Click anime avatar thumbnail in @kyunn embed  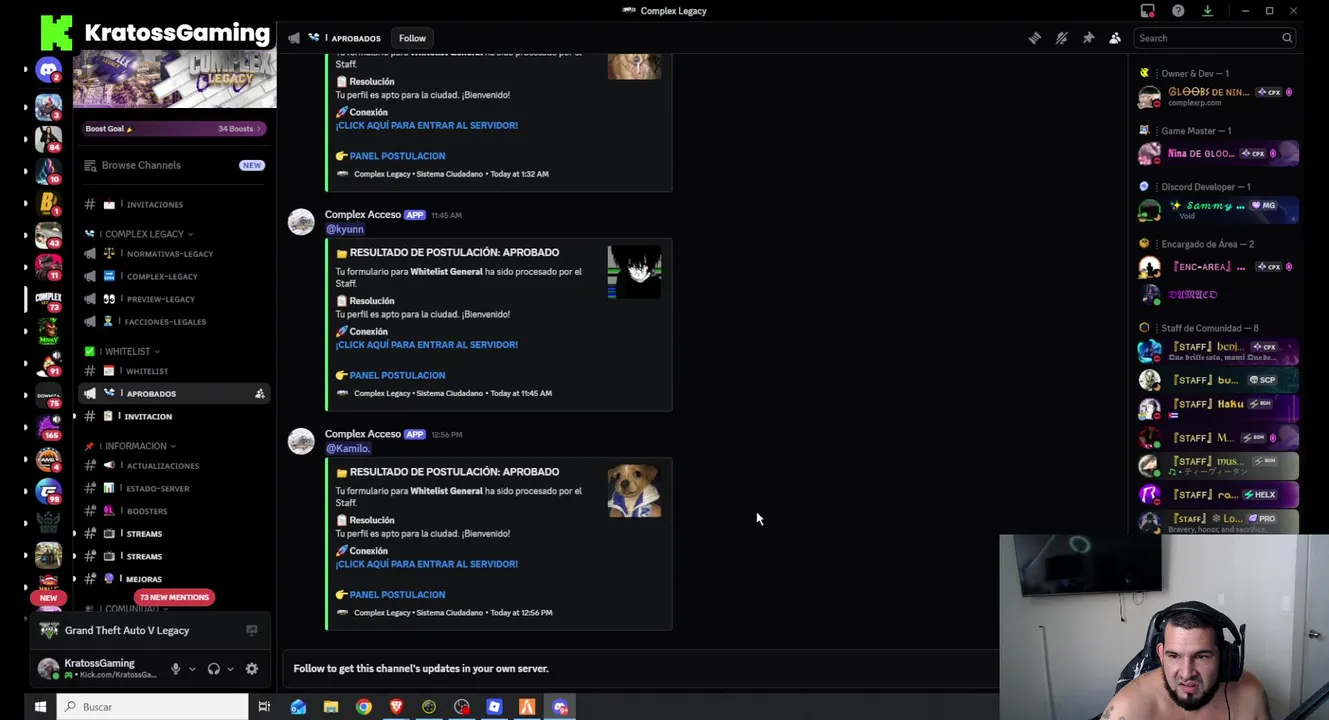coord(634,272)
